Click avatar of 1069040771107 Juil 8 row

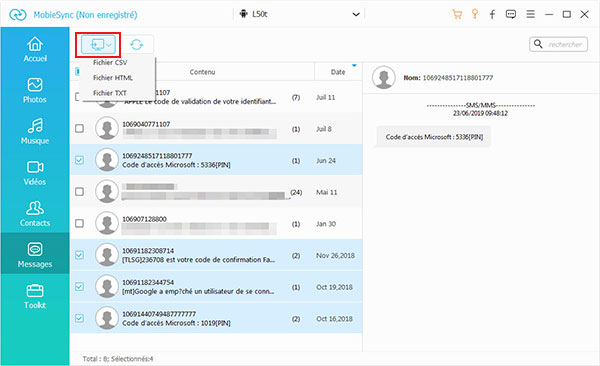107,128
